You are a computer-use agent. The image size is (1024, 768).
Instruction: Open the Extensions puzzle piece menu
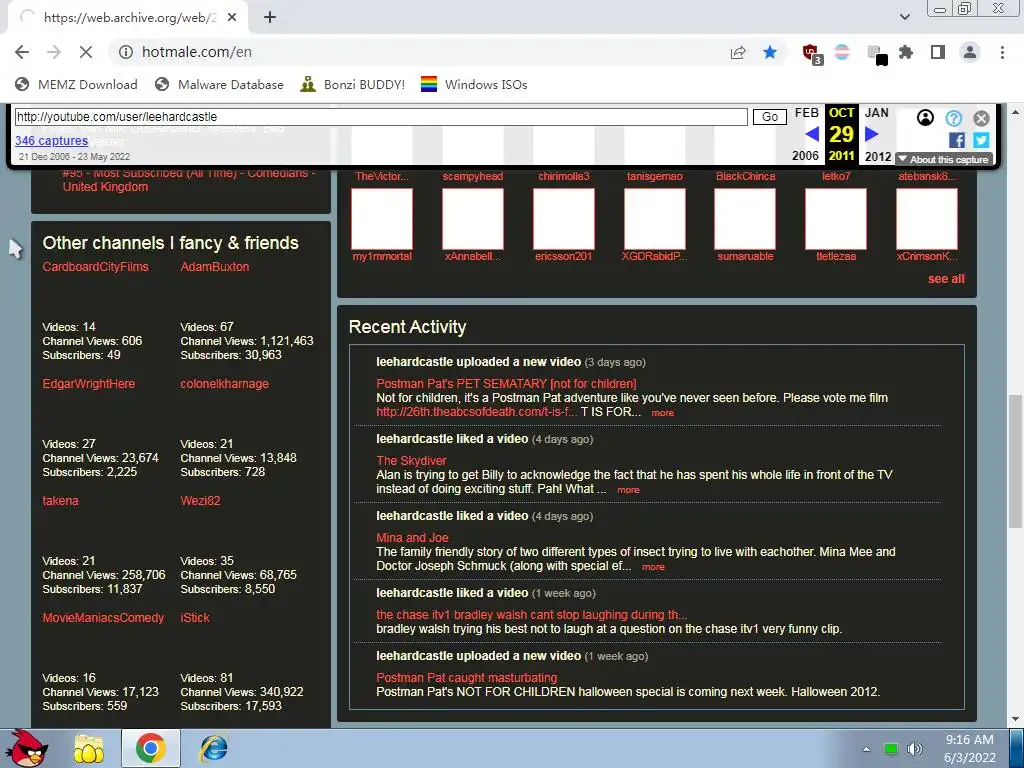[906, 52]
